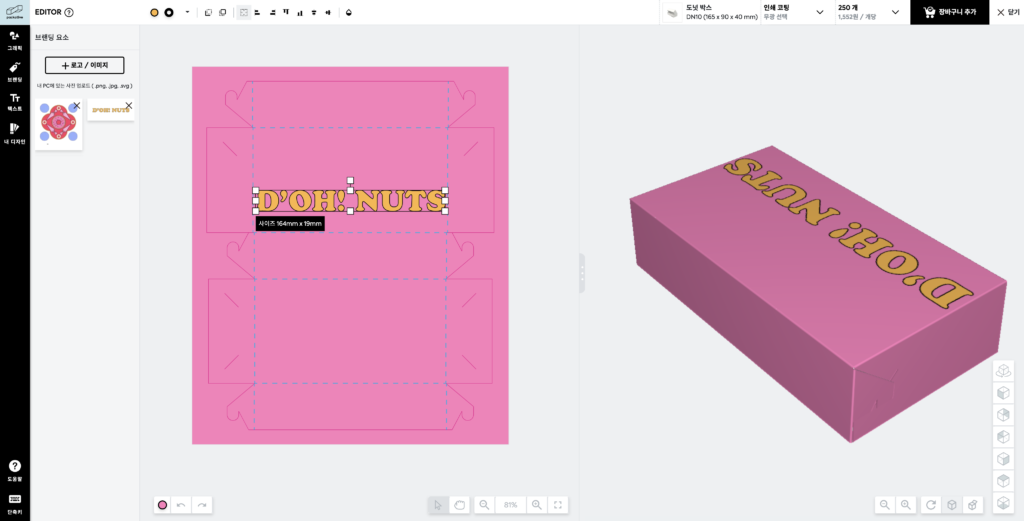The image size is (1024, 521).
Task: Select the D'OH! NUTS logo thumbnail
Action: [x=111, y=110]
